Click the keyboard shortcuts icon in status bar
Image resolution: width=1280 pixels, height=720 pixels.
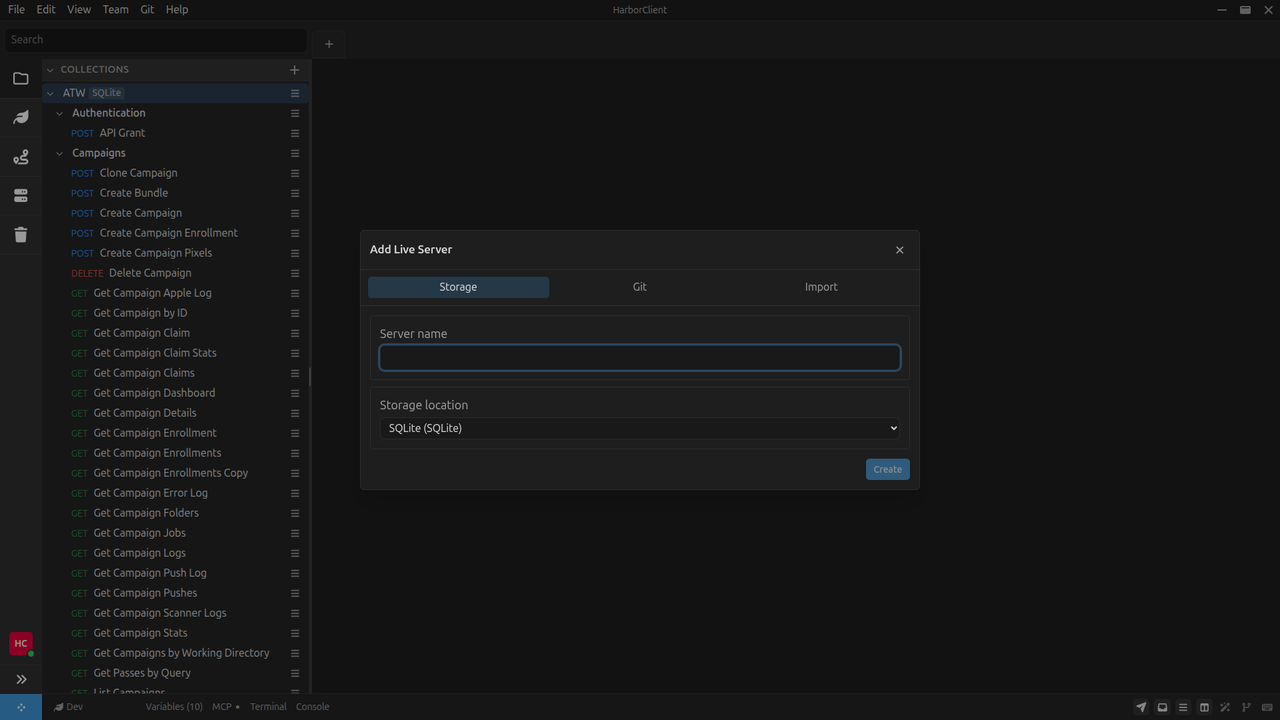click(1267, 707)
